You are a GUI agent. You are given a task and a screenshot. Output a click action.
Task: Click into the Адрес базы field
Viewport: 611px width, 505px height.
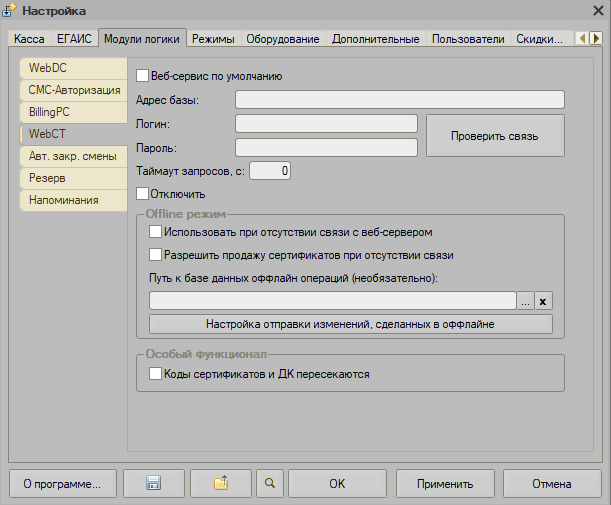tap(400, 99)
